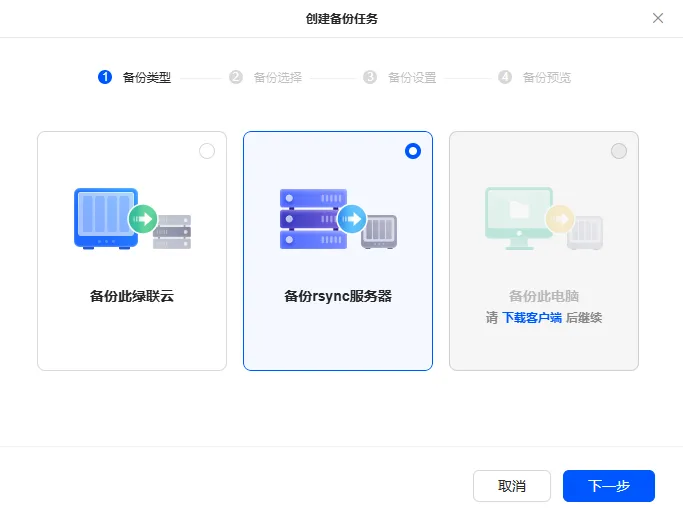The image size is (683, 520).
Task: Click the step 1 number circle icon
Action: (x=105, y=77)
